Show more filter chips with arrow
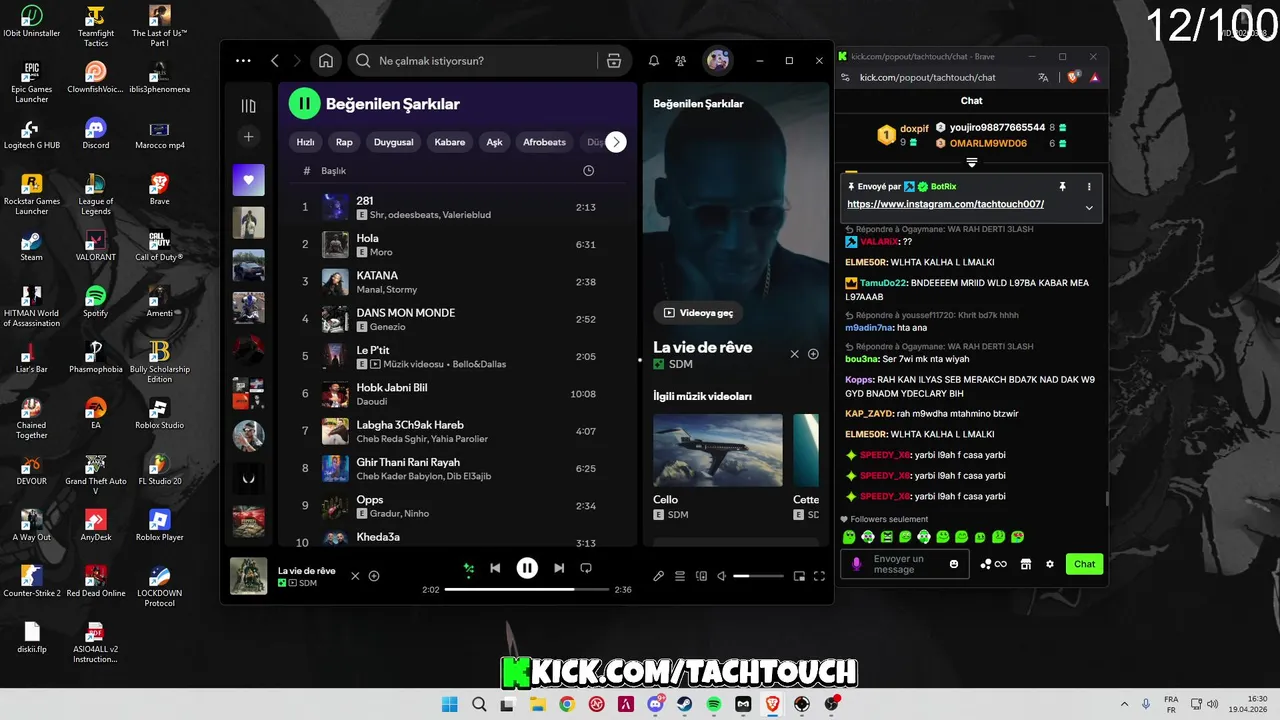1280x720 pixels. [x=616, y=142]
